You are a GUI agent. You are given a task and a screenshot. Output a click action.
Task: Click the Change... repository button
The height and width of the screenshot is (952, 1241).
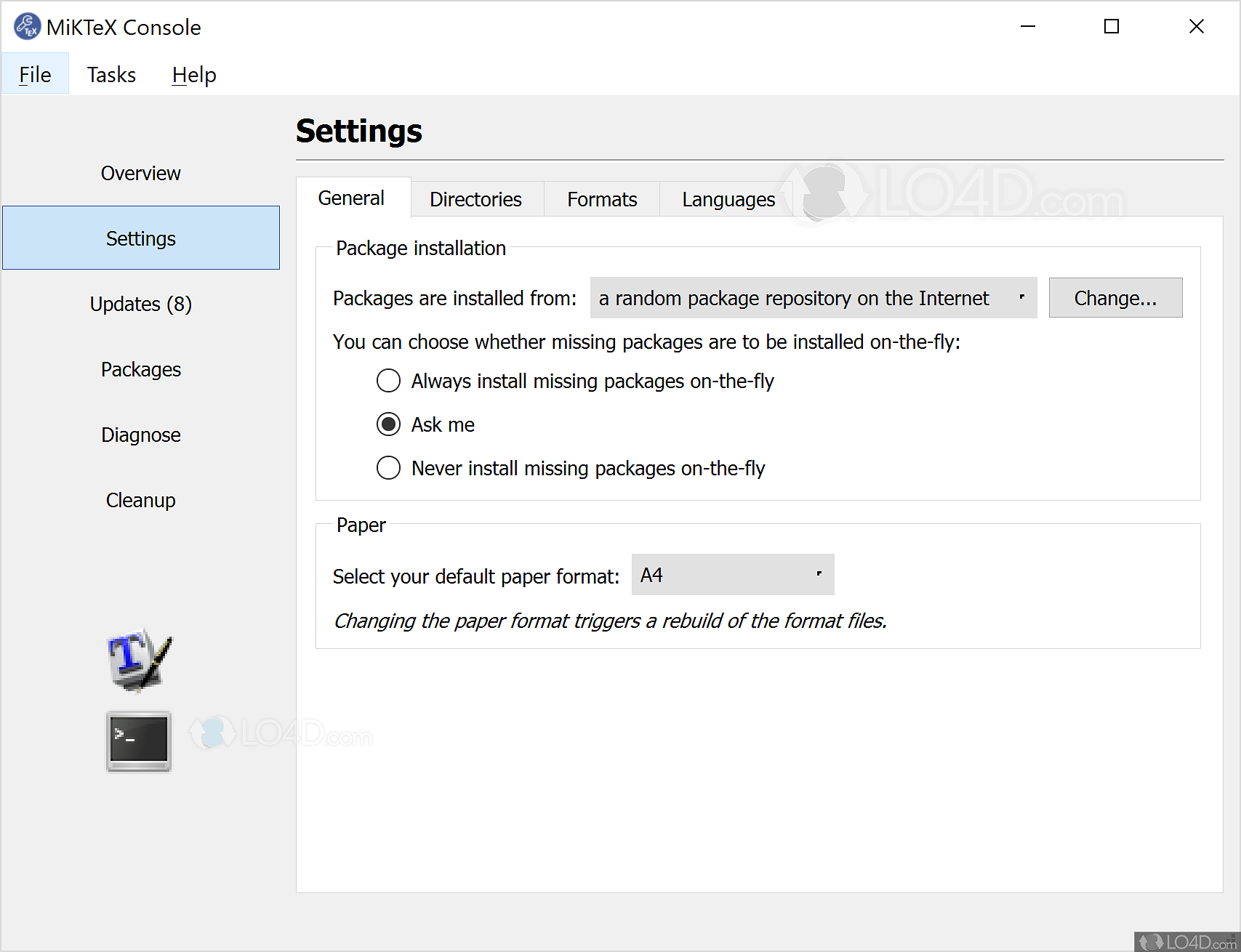tap(1115, 298)
